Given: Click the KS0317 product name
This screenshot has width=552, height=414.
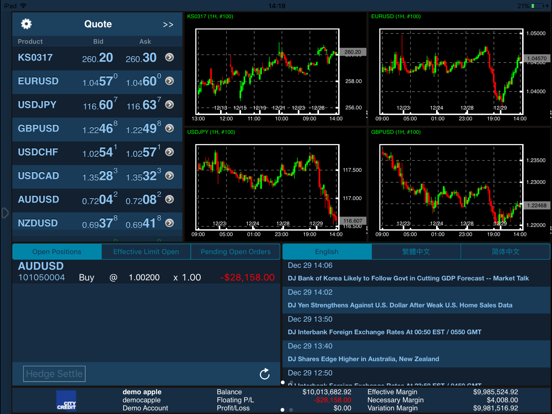Looking at the screenshot, I should pos(35,57).
